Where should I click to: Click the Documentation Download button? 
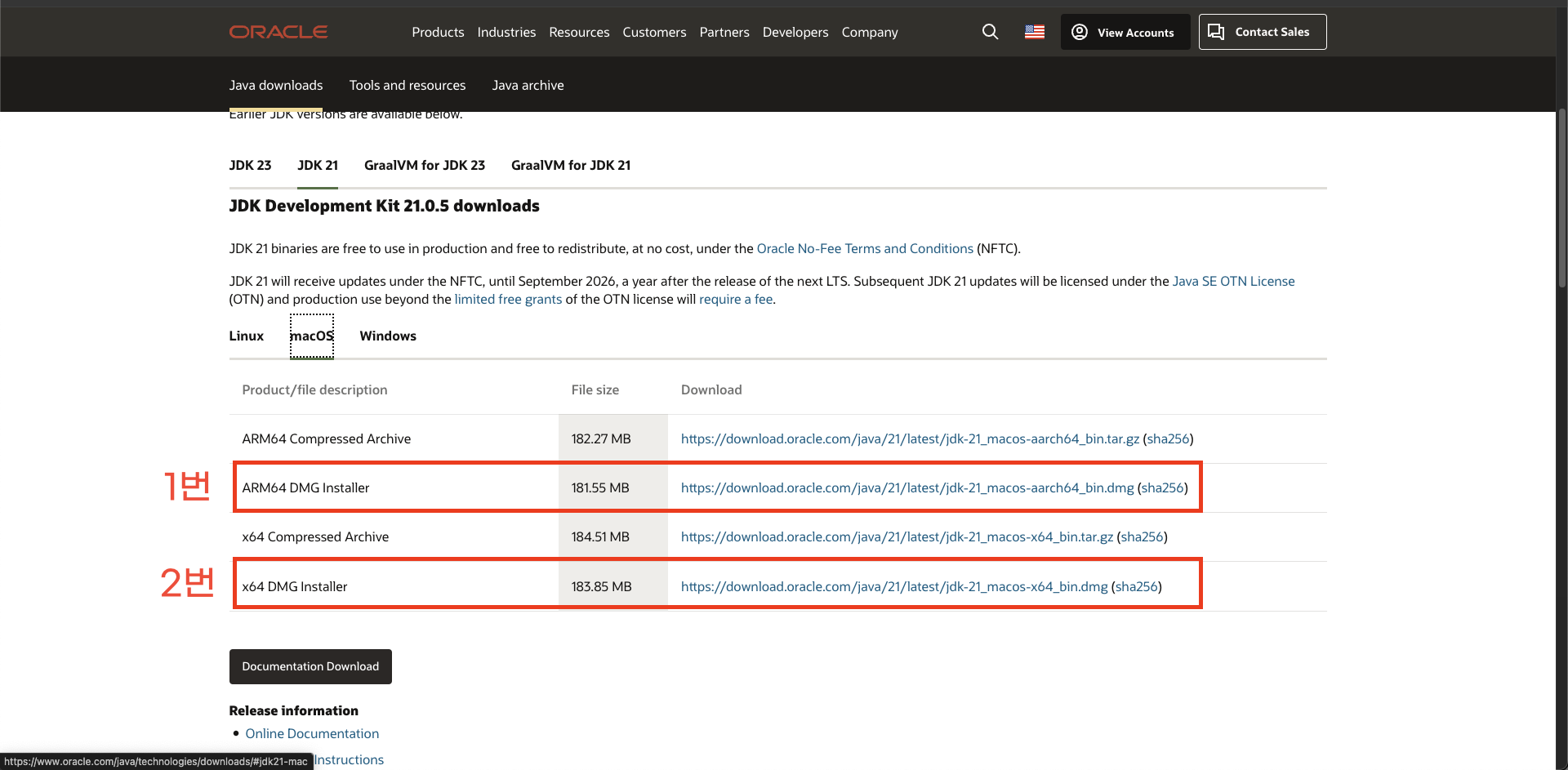[310, 666]
